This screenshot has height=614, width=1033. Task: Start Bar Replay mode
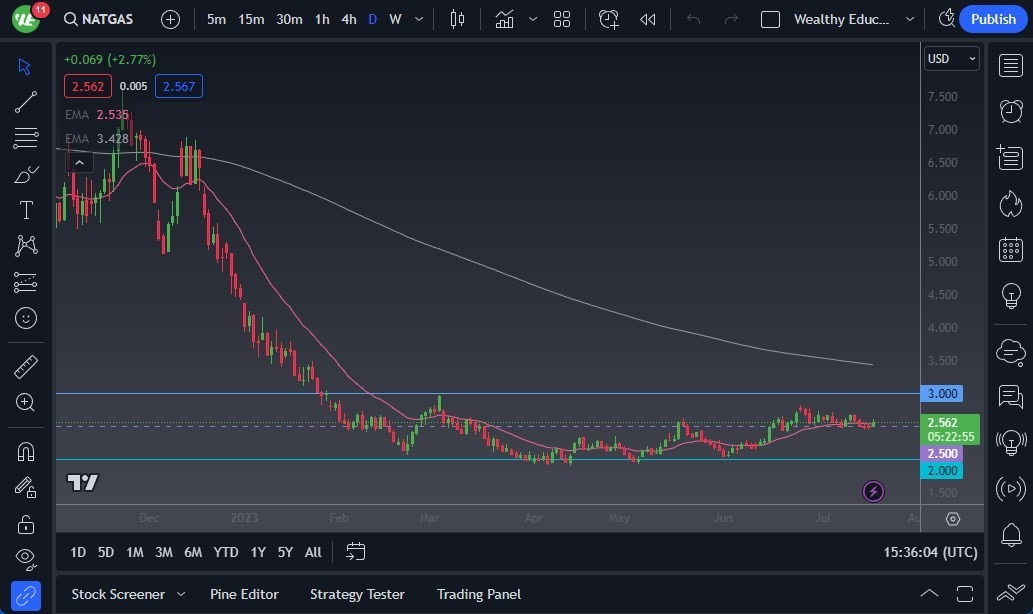[648, 19]
